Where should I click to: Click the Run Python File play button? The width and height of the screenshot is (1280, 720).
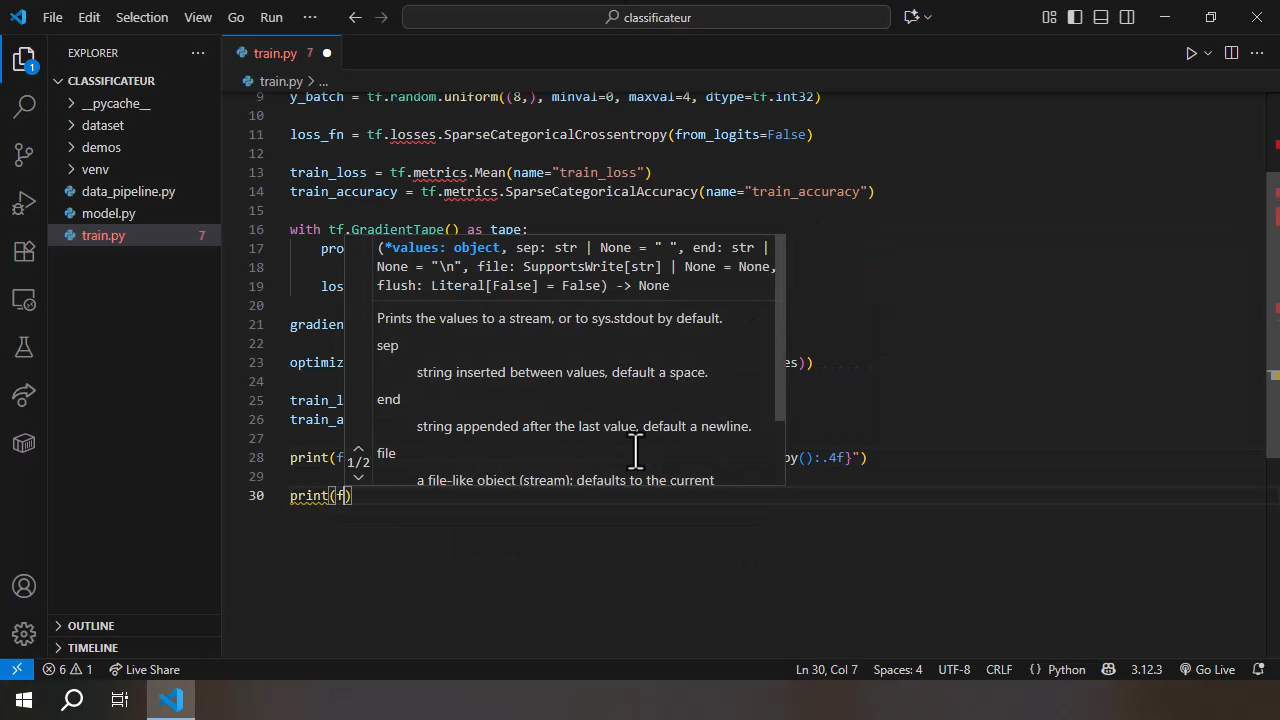[1190, 53]
